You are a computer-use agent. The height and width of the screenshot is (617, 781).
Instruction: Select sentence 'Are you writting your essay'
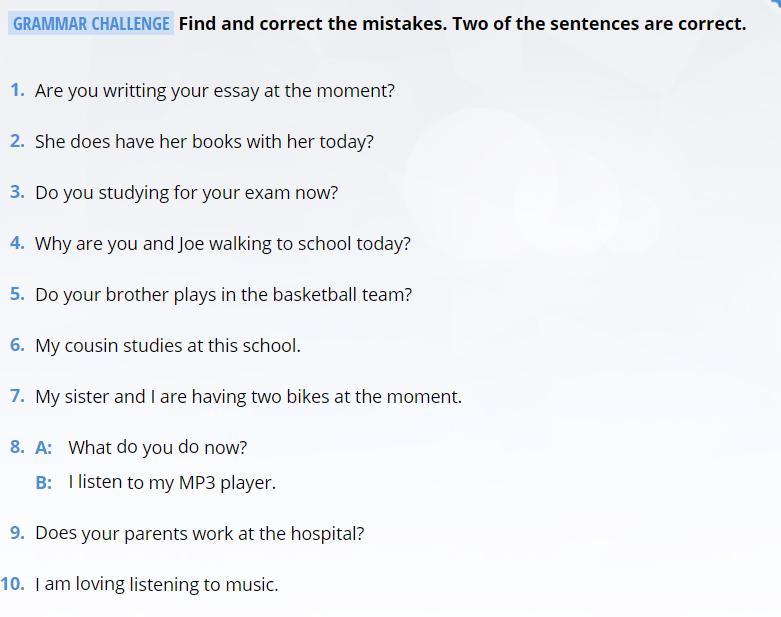point(214,91)
